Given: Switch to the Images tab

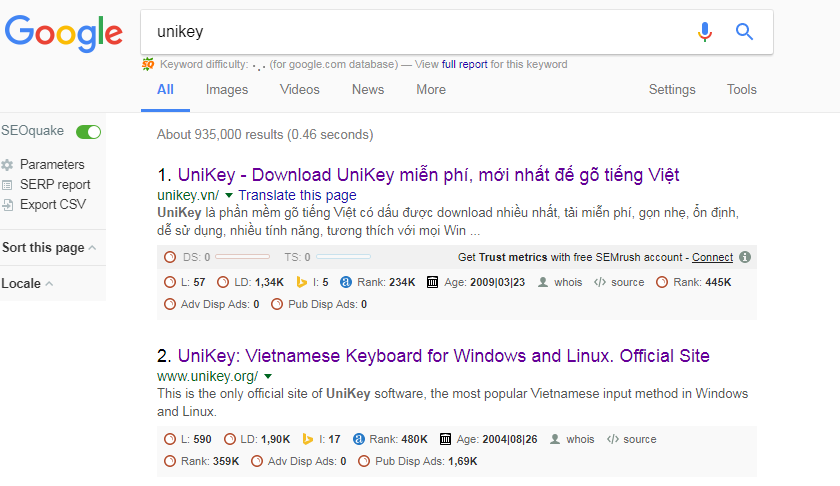Looking at the screenshot, I should point(227,89).
